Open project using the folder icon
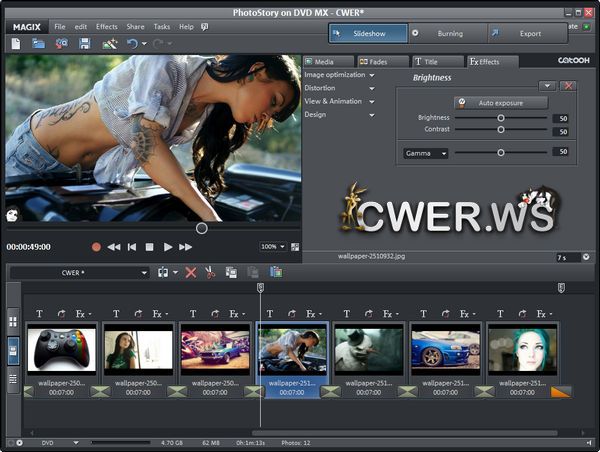The image size is (600, 452). click(x=39, y=44)
